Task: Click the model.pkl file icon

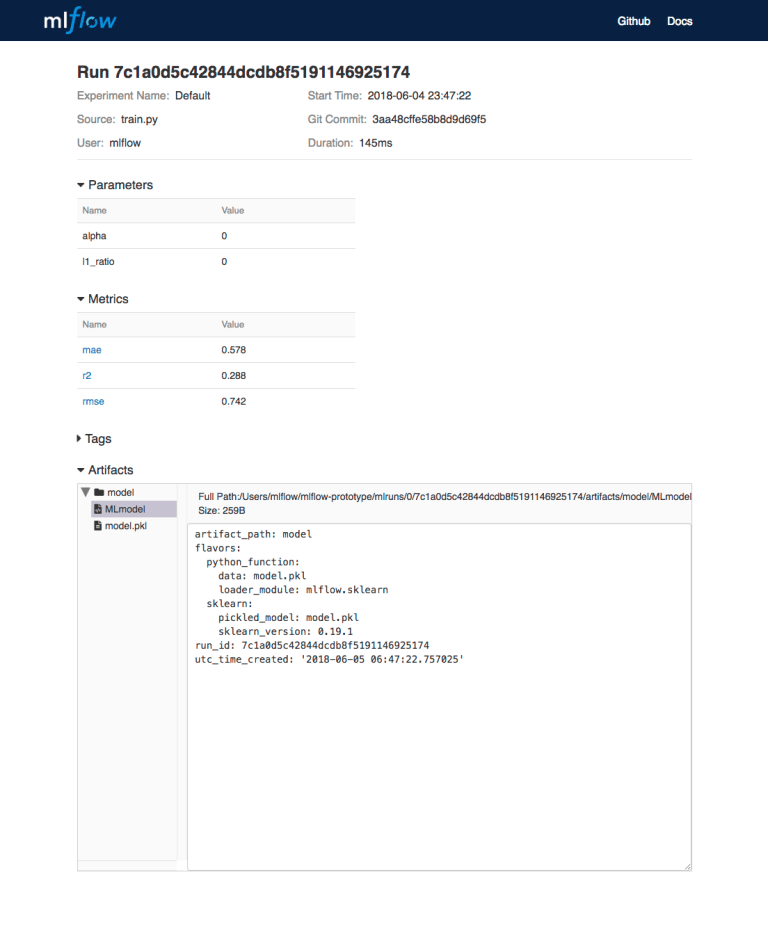Action: tap(98, 526)
